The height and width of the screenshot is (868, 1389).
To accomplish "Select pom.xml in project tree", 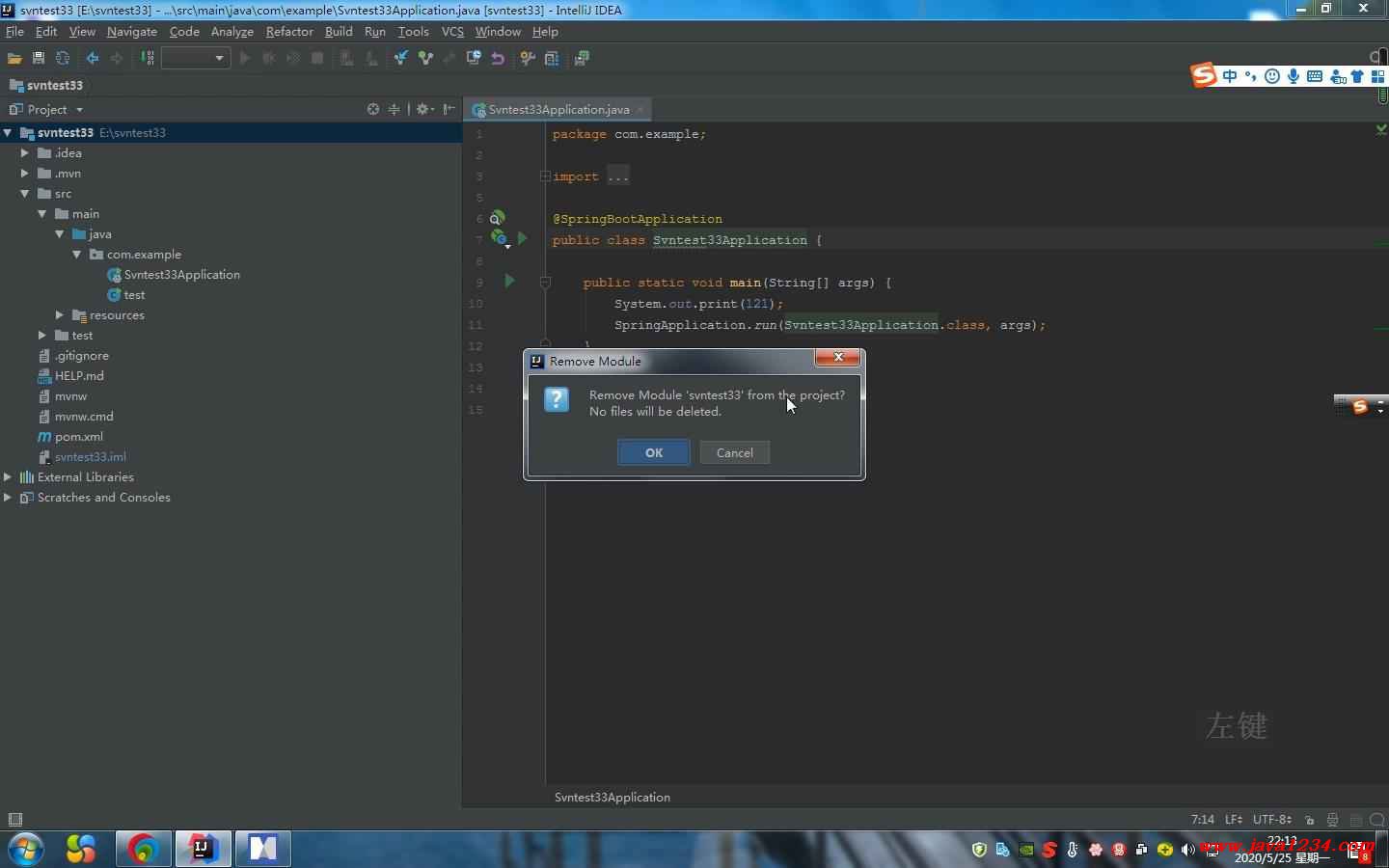I will coord(78,437).
